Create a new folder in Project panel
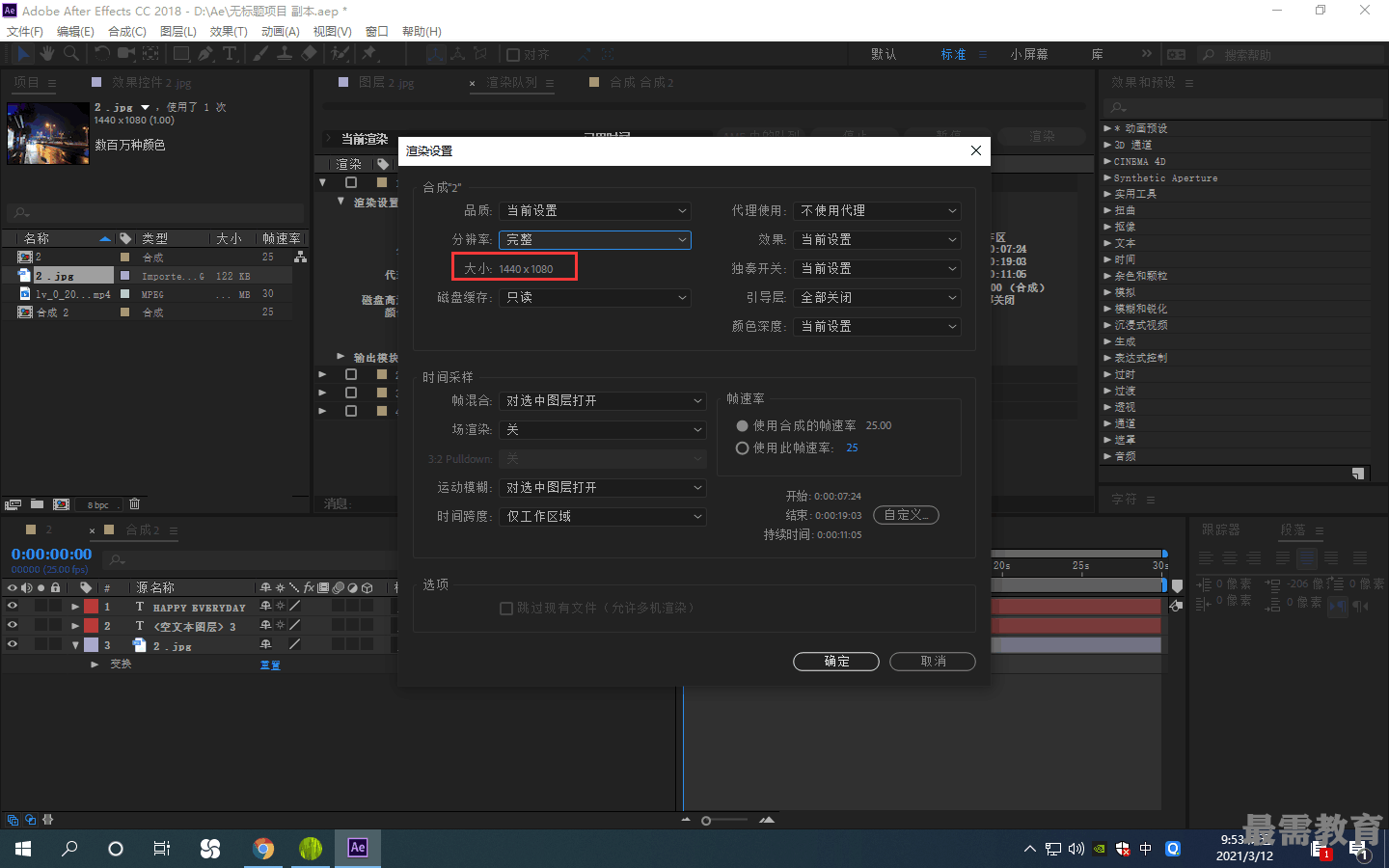The image size is (1389, 868). pos(37,504)
